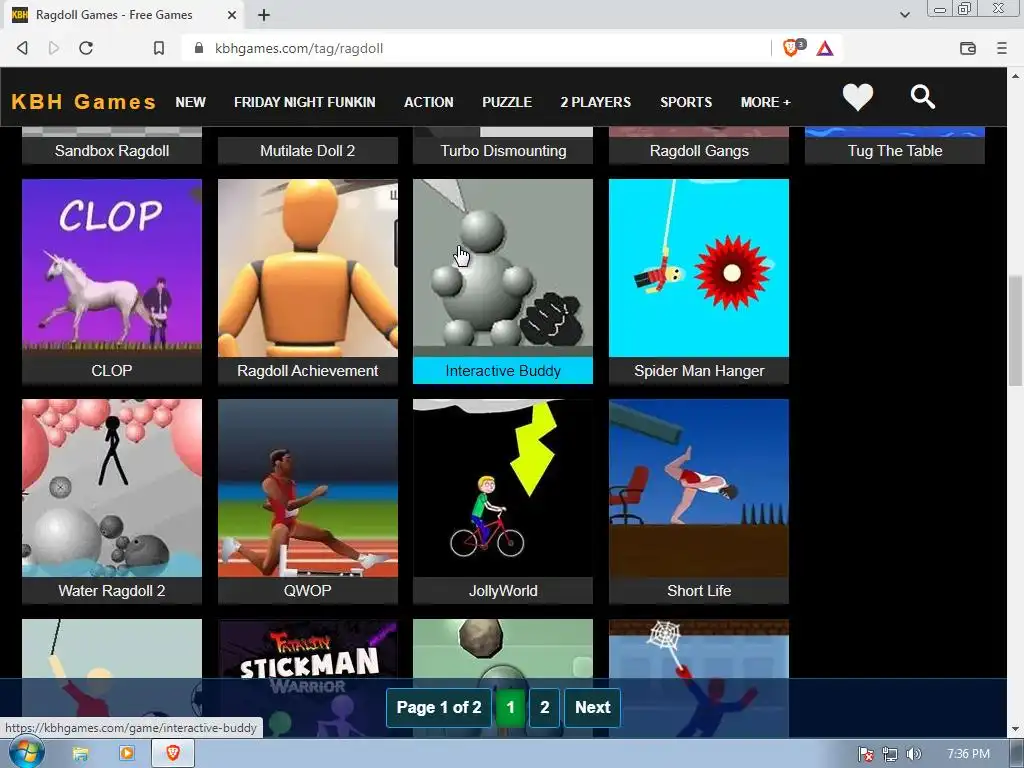Open the SPORTS category
The image size is (1024, 768).
point(686,102)
